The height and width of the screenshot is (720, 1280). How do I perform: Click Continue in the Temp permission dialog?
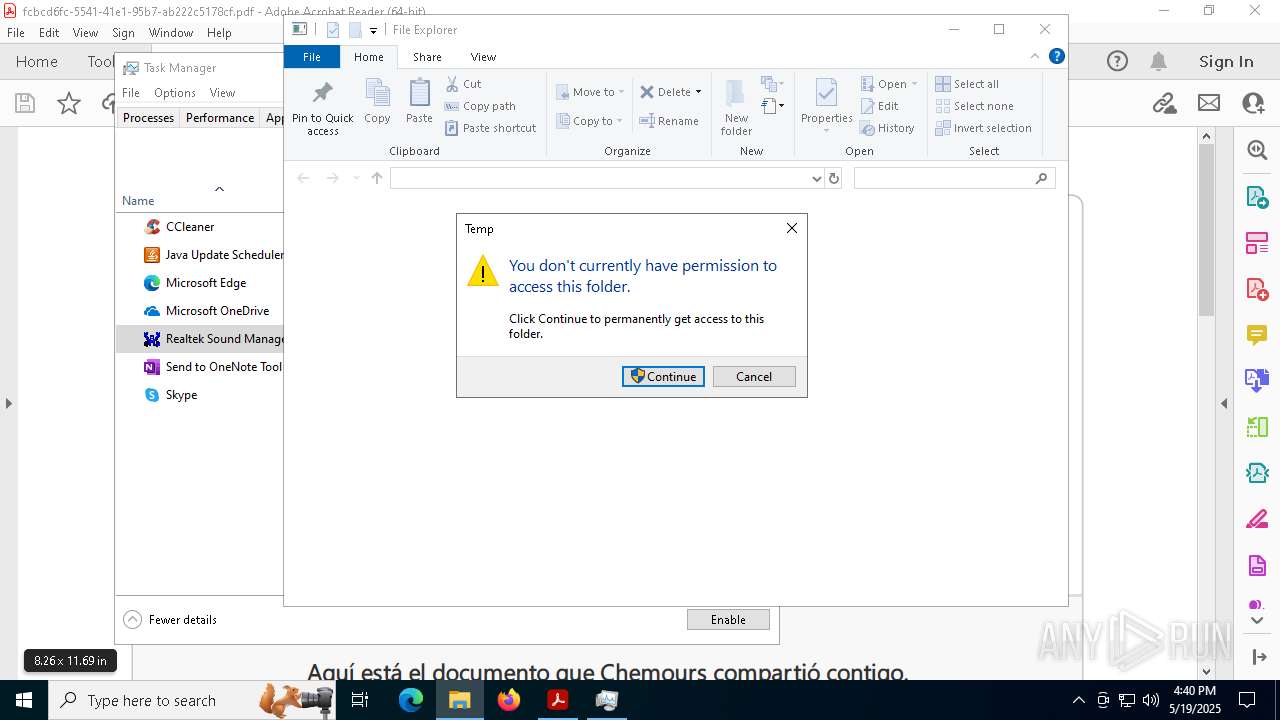(x=663, y=376)
